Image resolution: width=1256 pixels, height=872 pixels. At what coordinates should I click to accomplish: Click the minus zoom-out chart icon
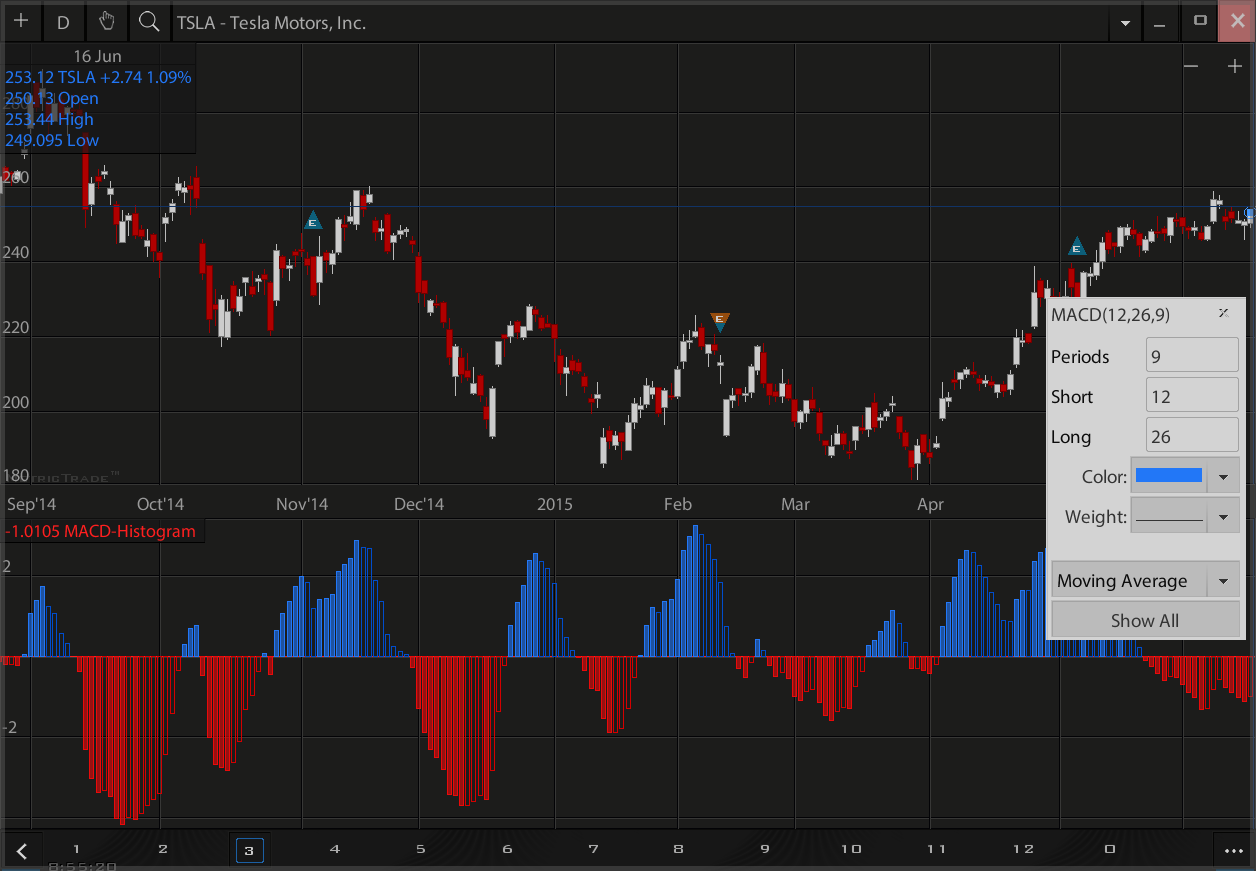1191,66
